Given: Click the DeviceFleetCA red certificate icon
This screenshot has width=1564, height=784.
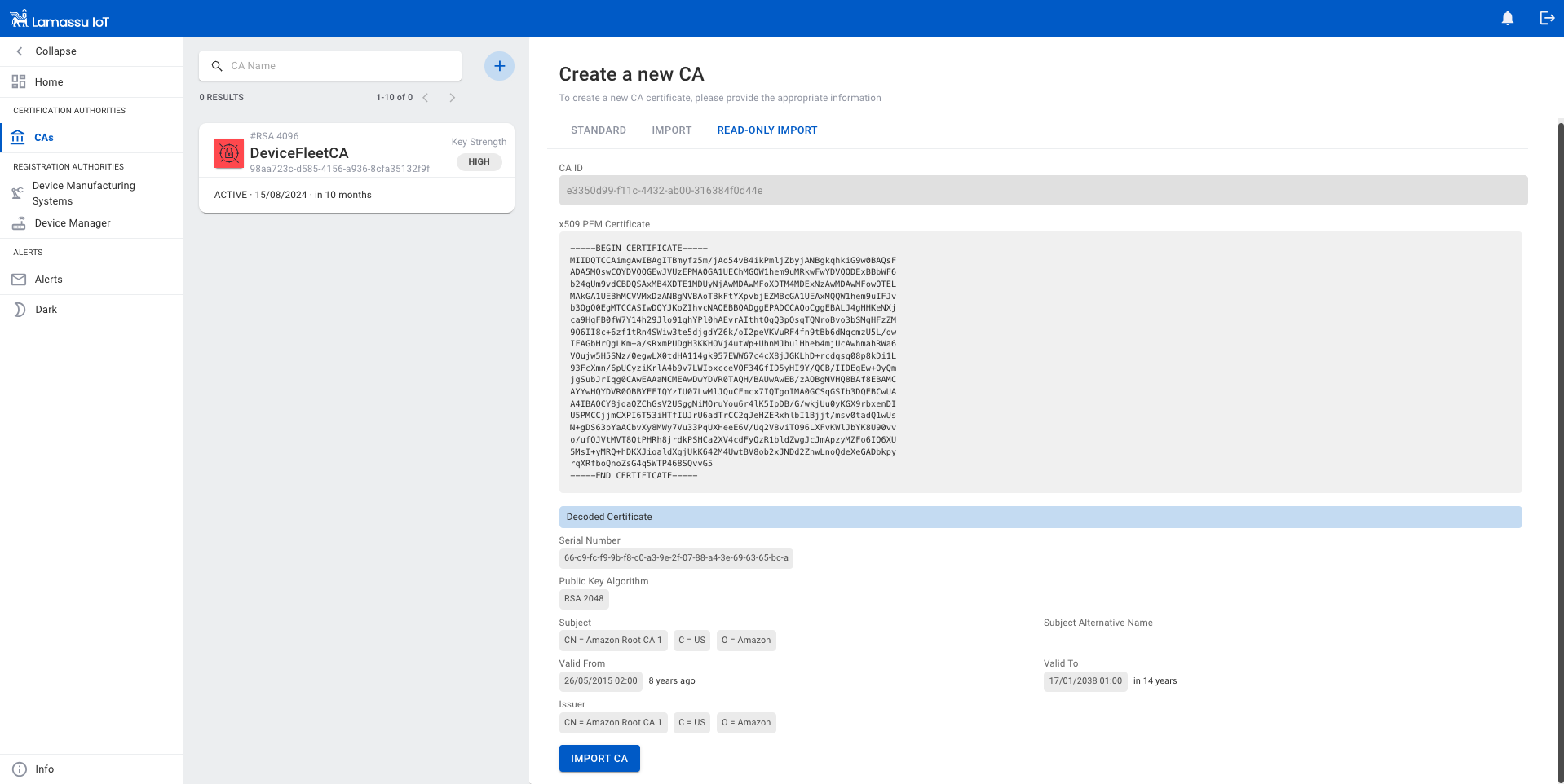Looking at the screenshot, I should (229, 153).
